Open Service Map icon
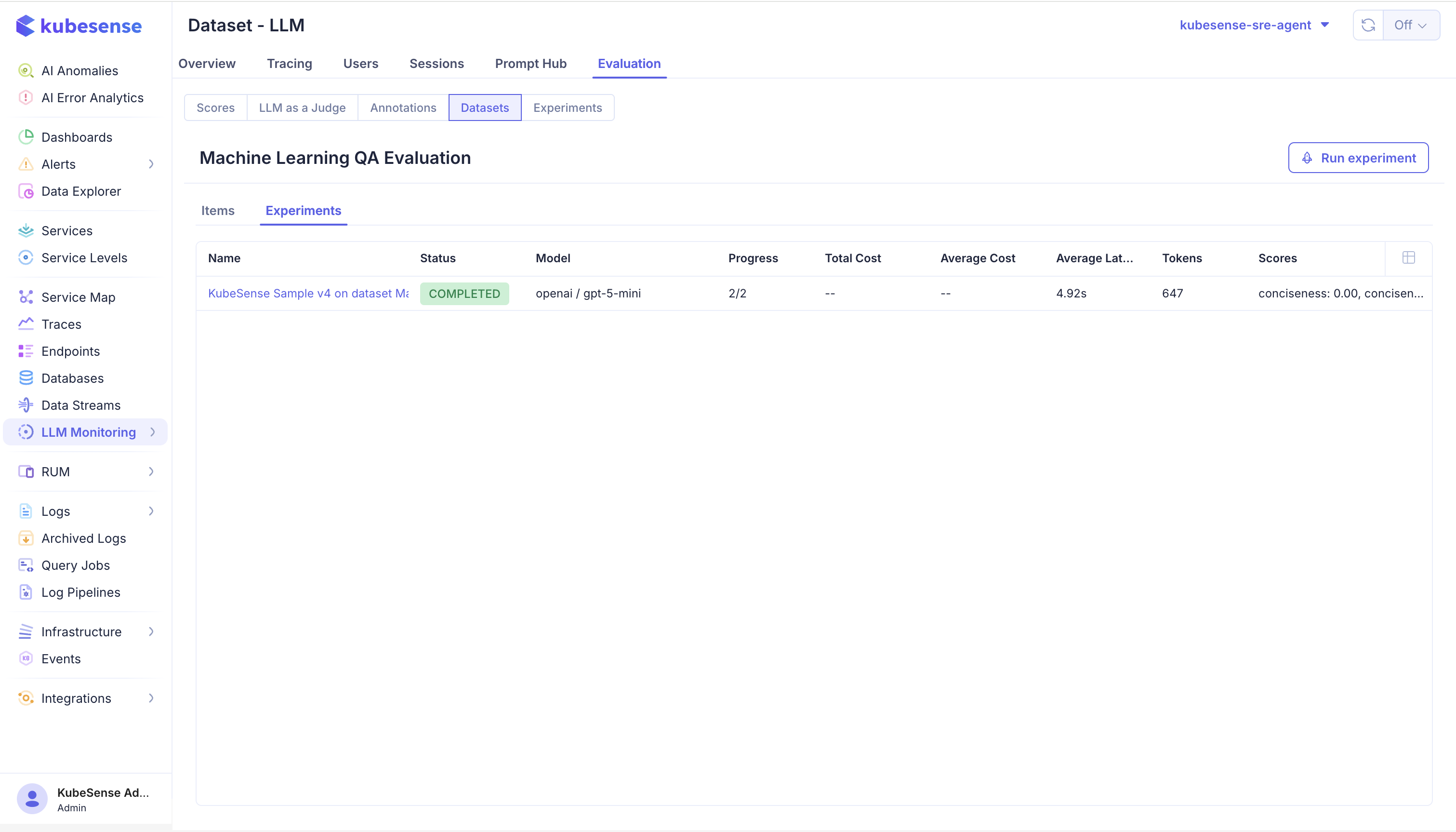1456x832 pixels. pyautogui.click(x=26, y=297)
